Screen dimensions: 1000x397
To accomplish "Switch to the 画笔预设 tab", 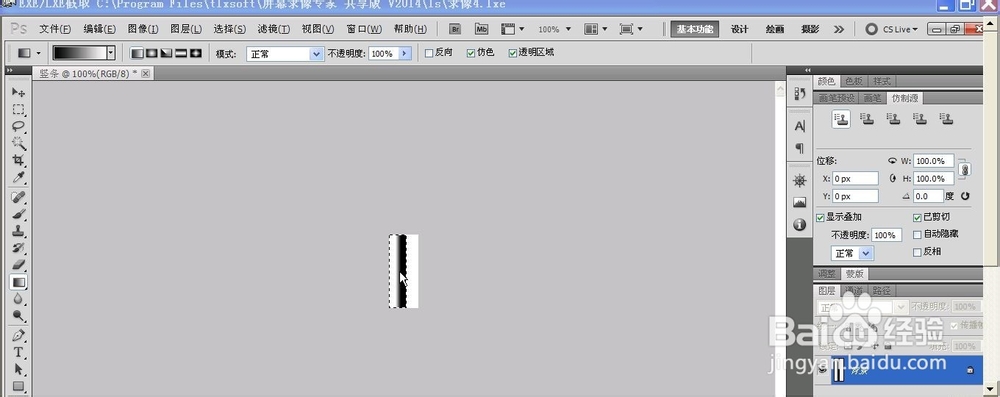I will point(836,98).
